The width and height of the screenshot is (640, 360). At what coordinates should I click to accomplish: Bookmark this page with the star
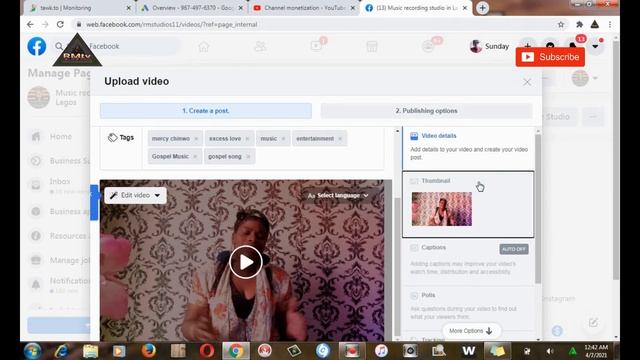(561, 24)
